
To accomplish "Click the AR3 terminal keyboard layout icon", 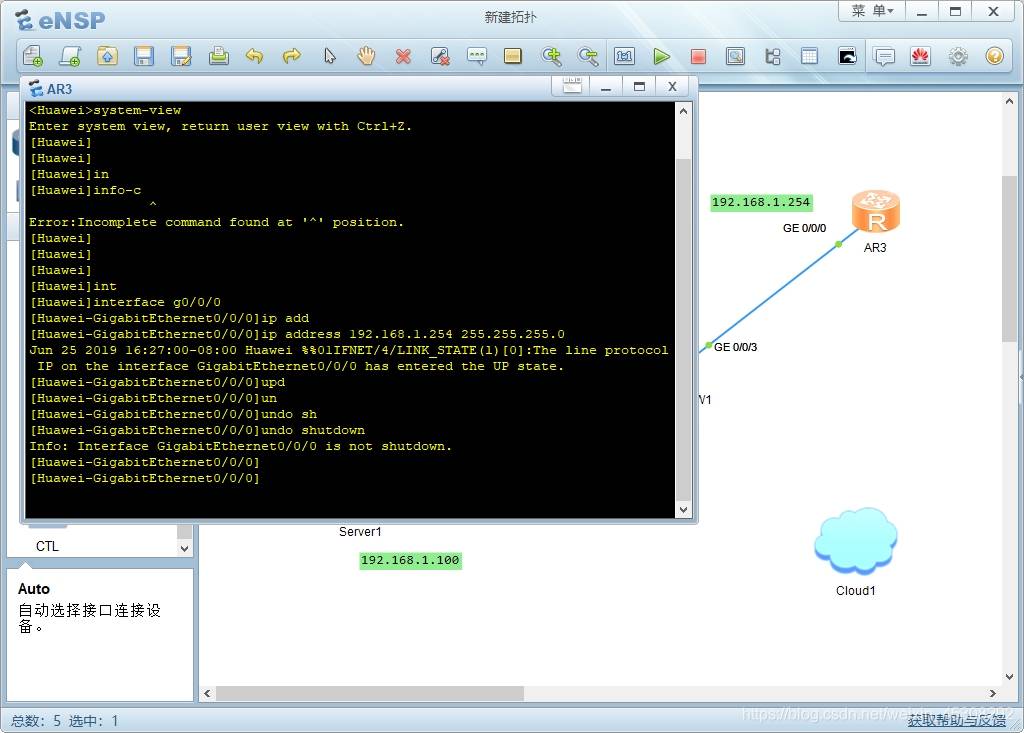I will click(x=571, y=86).
